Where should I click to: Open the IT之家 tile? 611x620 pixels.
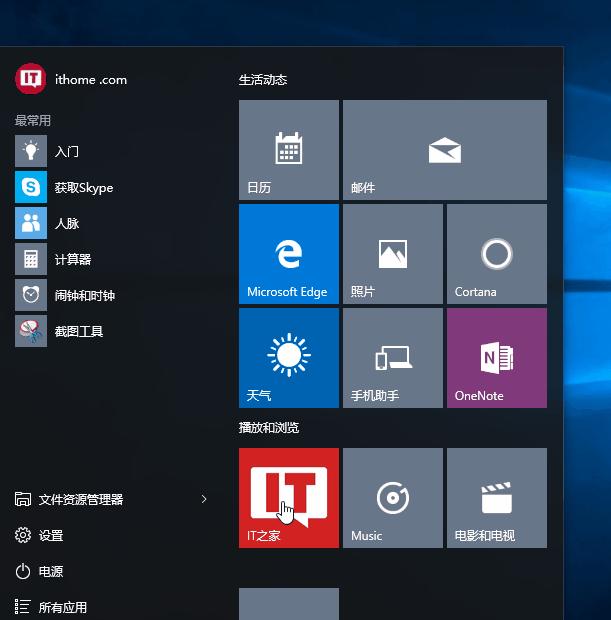289,498
